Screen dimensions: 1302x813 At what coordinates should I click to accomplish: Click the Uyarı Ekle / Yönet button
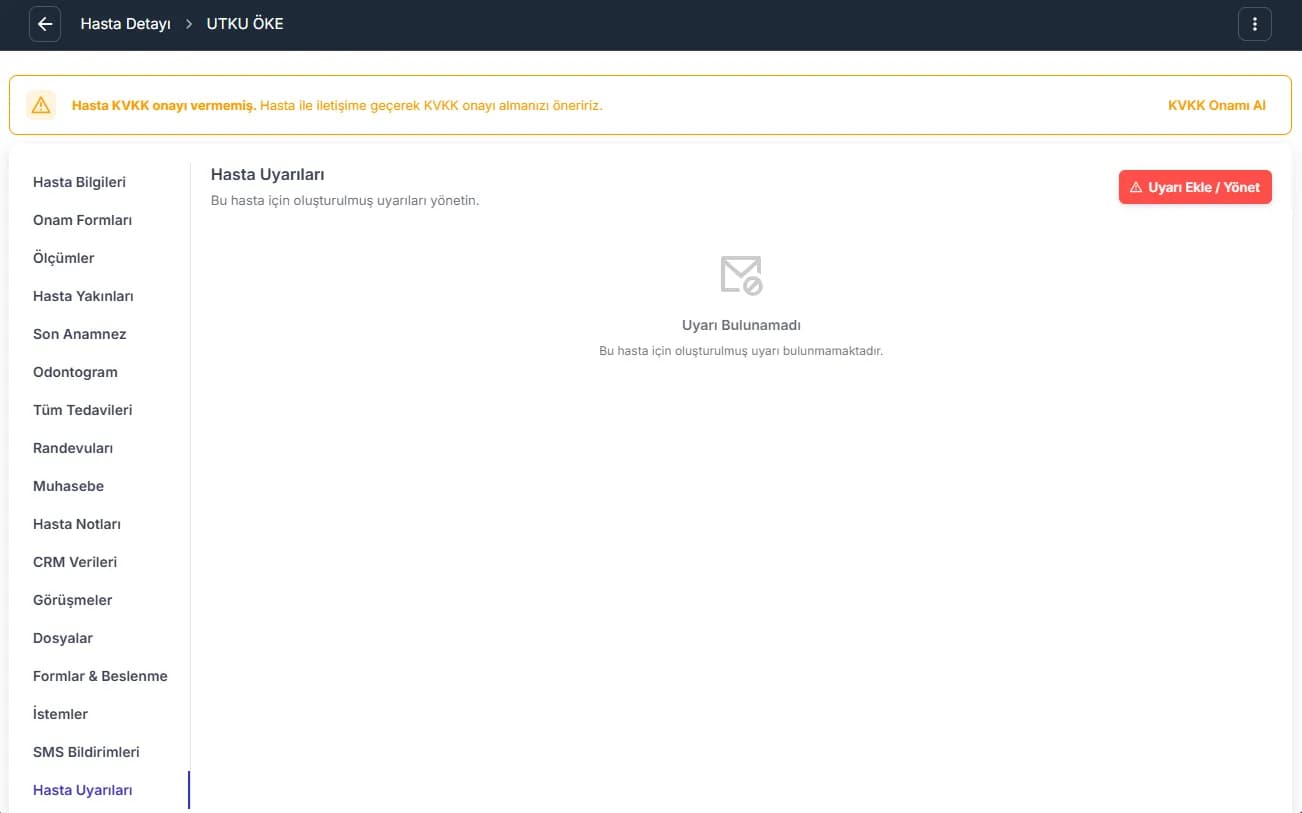tap(1195, 187)
